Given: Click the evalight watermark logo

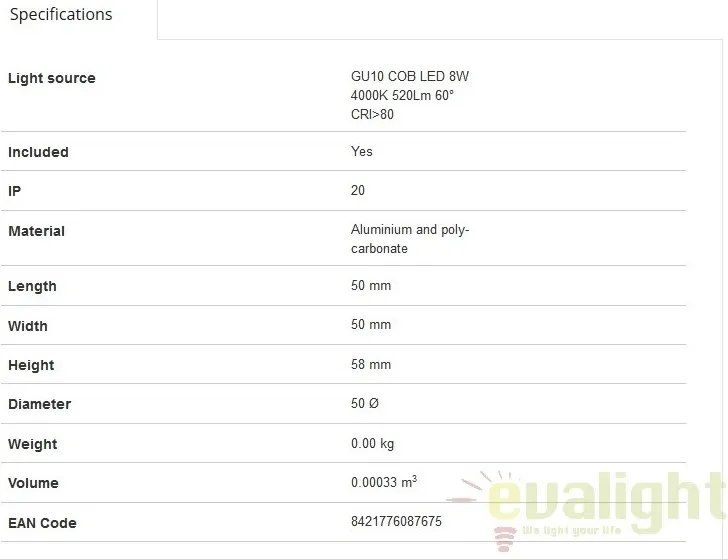Looking at the screenshot, I should pyautogui.click(x=586, y=508).
